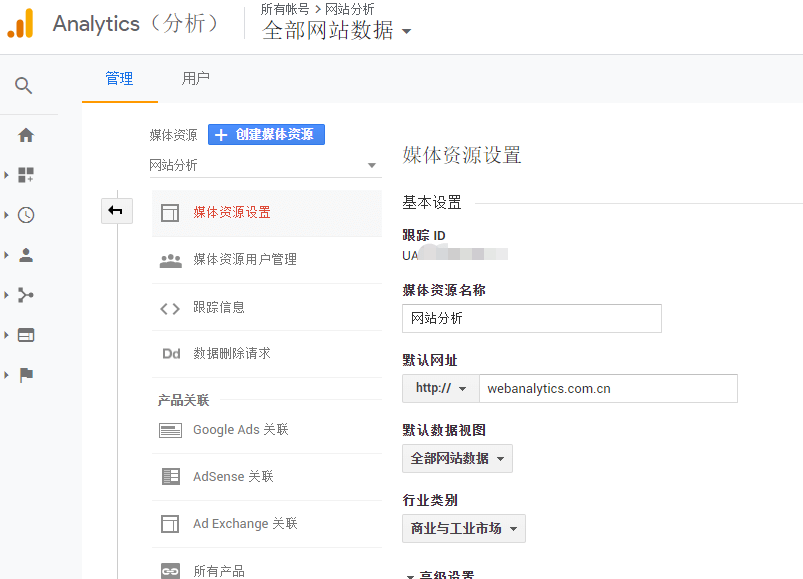The width and height of the screenshot is (803, 579).
Task: Expand the Conversions sidebar section arrow
Action: [6, 375]
